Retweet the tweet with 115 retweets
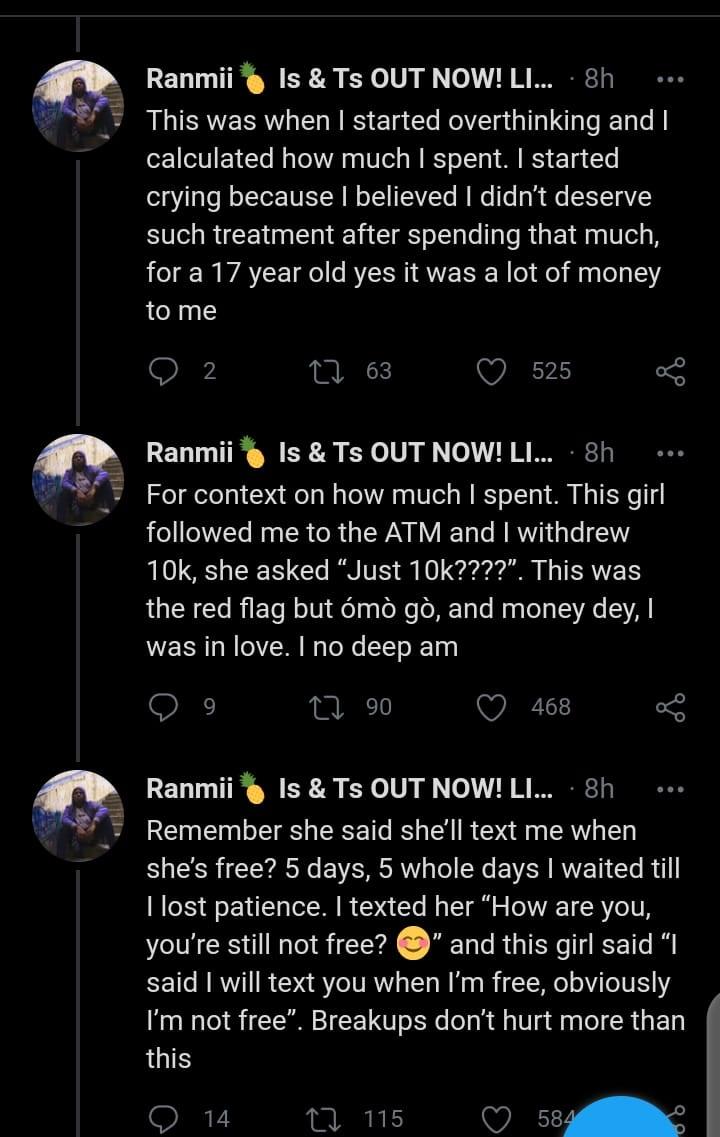720x1137 pixels. point(323,1118)
